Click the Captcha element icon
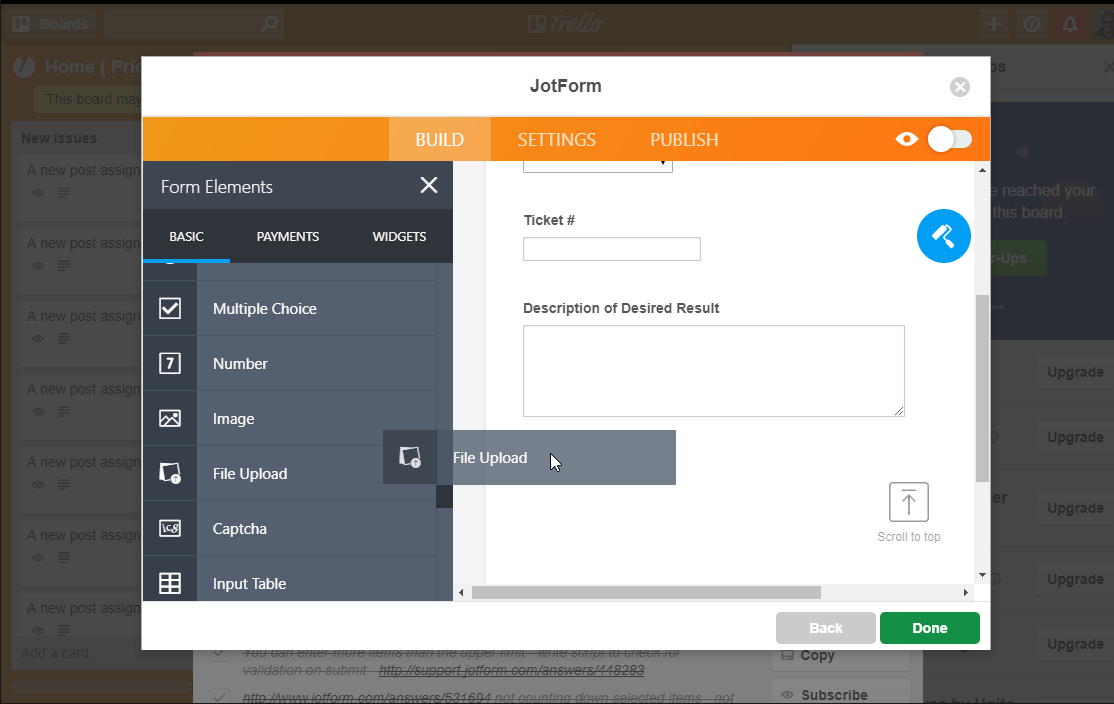Image resolution: width=1114 pixels, height=704 pixels. (170, 529)
